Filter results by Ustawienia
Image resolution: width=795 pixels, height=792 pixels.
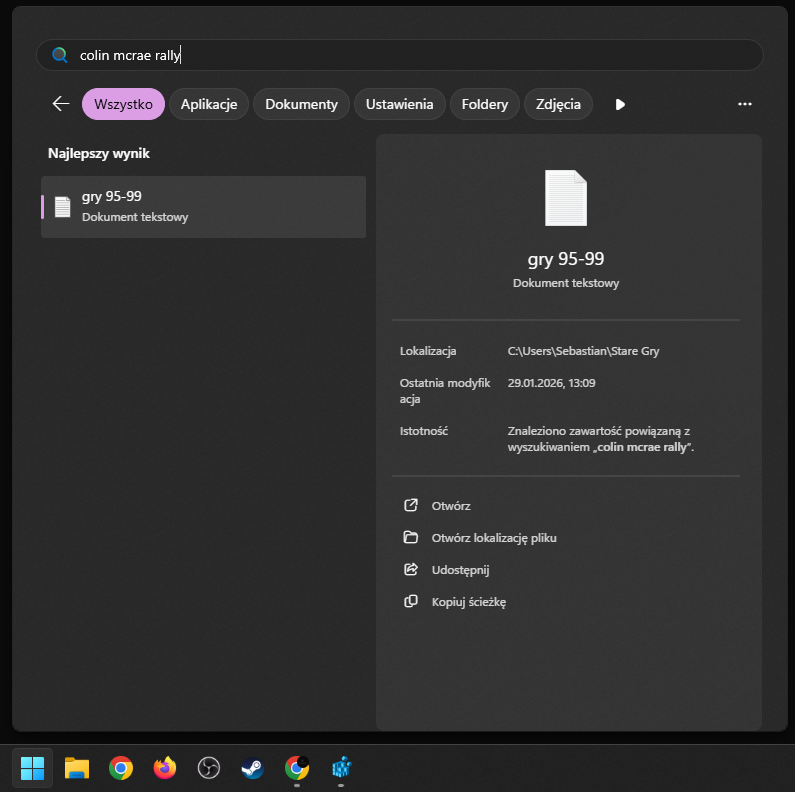(399, 104)
